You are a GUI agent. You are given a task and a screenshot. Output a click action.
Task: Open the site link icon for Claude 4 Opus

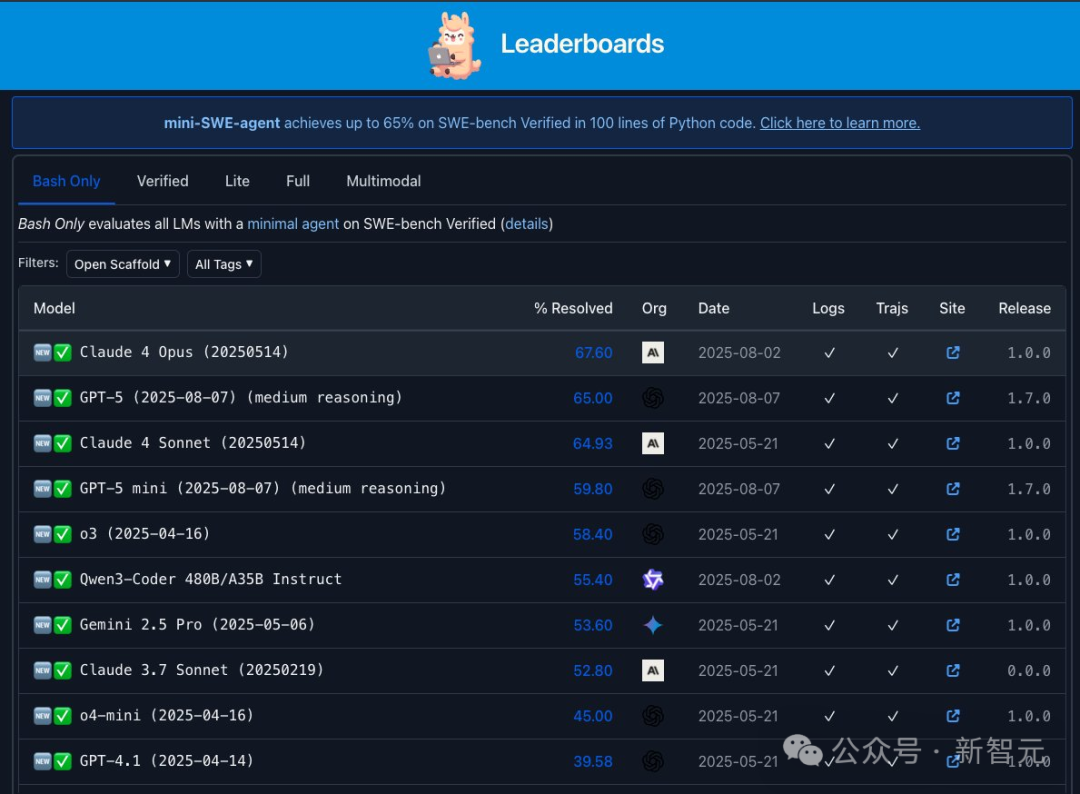[953, 353]
